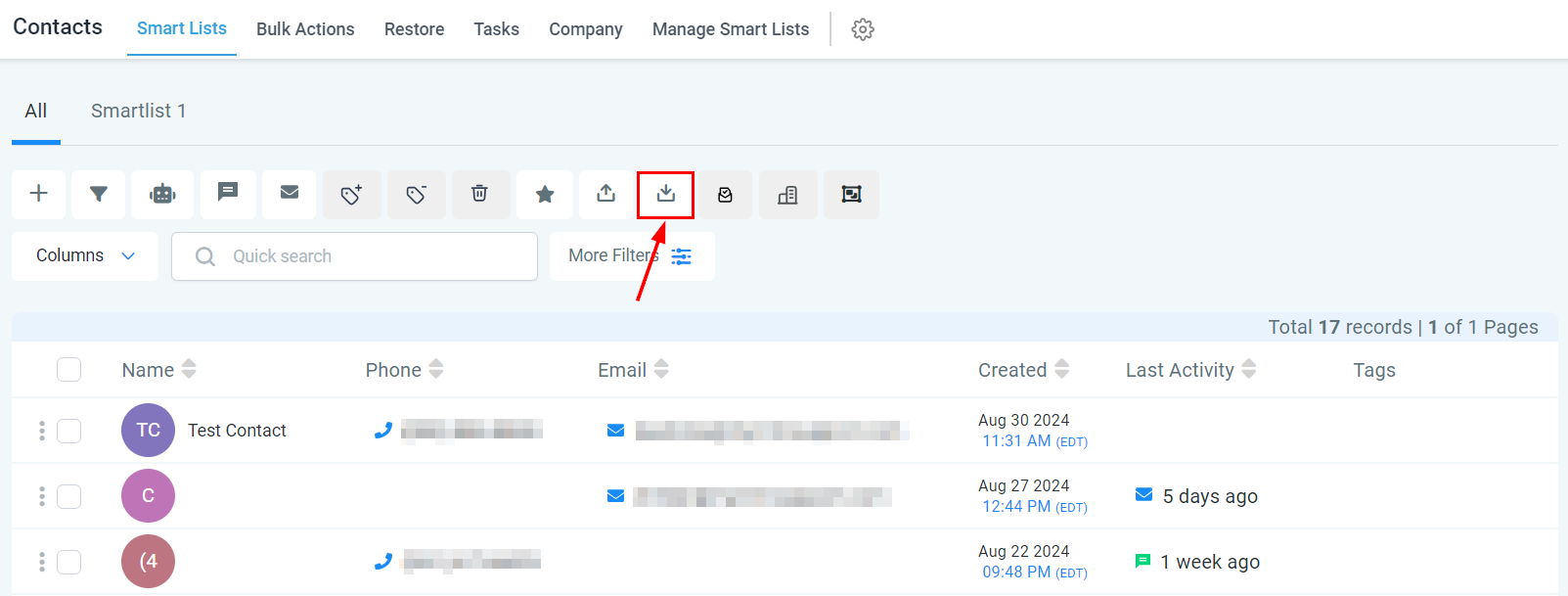The height and width of the screenshot is (596, 1568).
Task: Click the (4 avatar circle
Action: (x=148, y=561)
